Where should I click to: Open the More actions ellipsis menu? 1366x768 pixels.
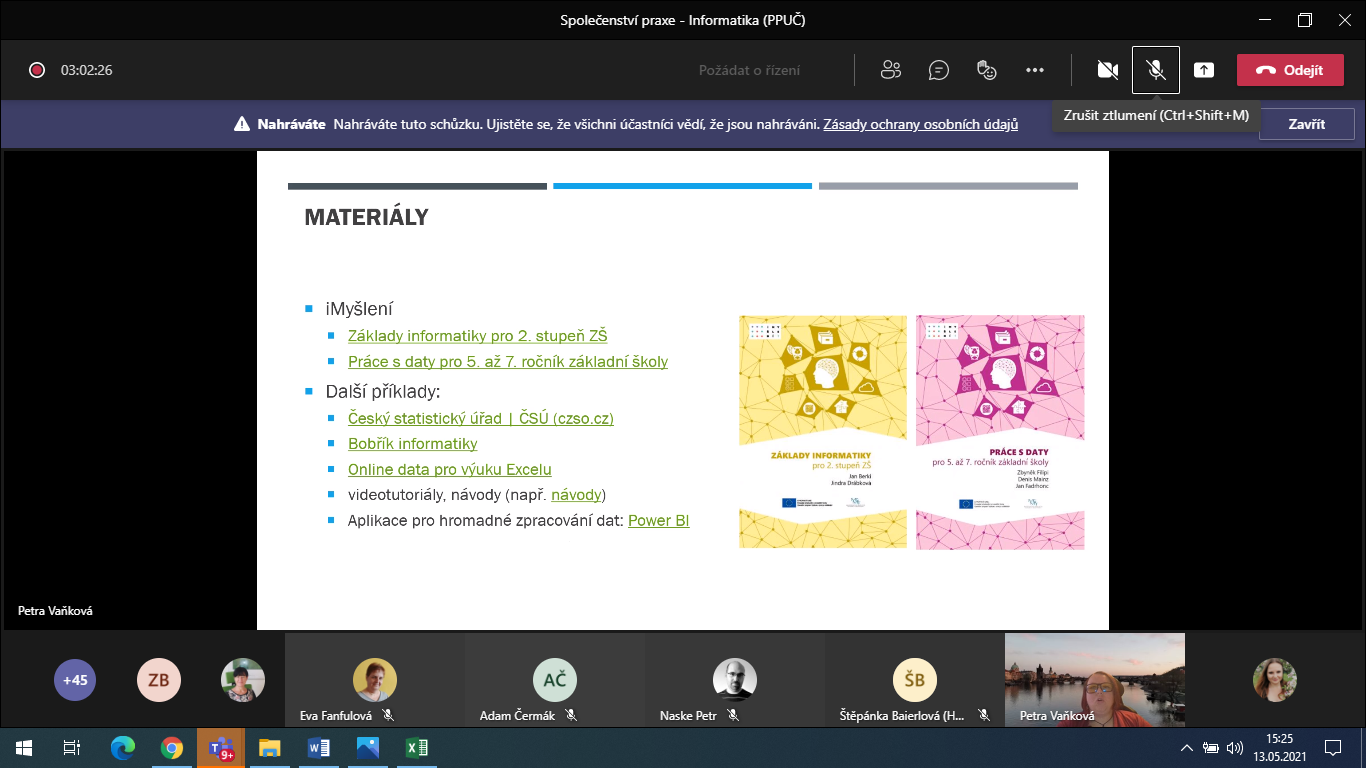(1035, 70)
